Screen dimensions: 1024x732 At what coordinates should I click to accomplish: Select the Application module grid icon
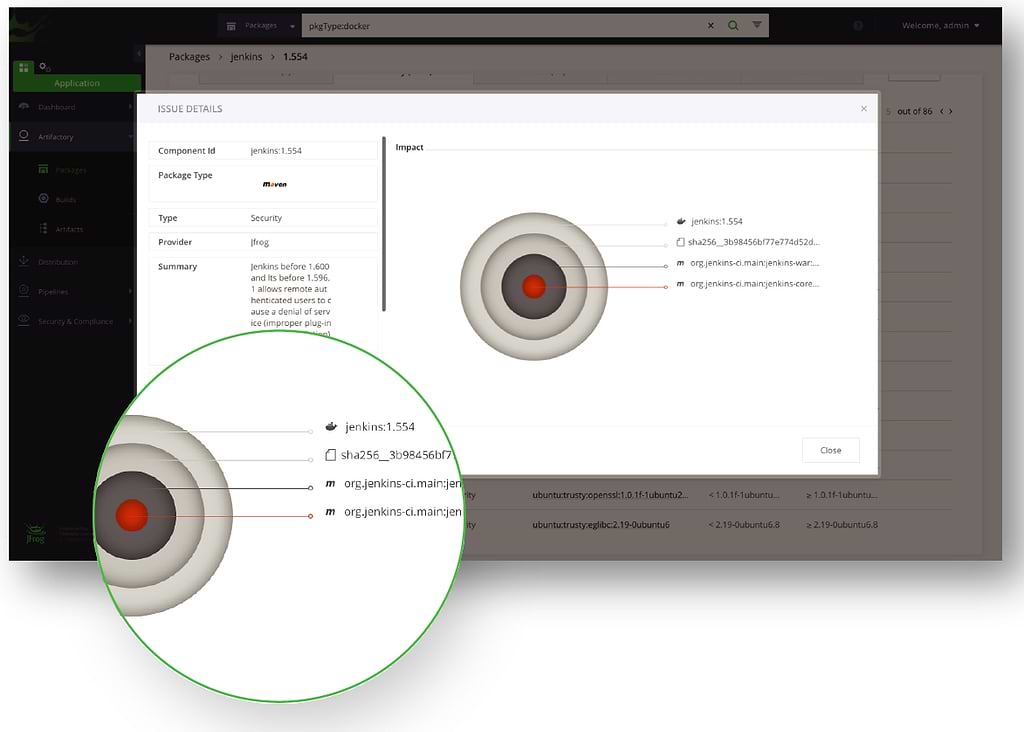(24, 67)
